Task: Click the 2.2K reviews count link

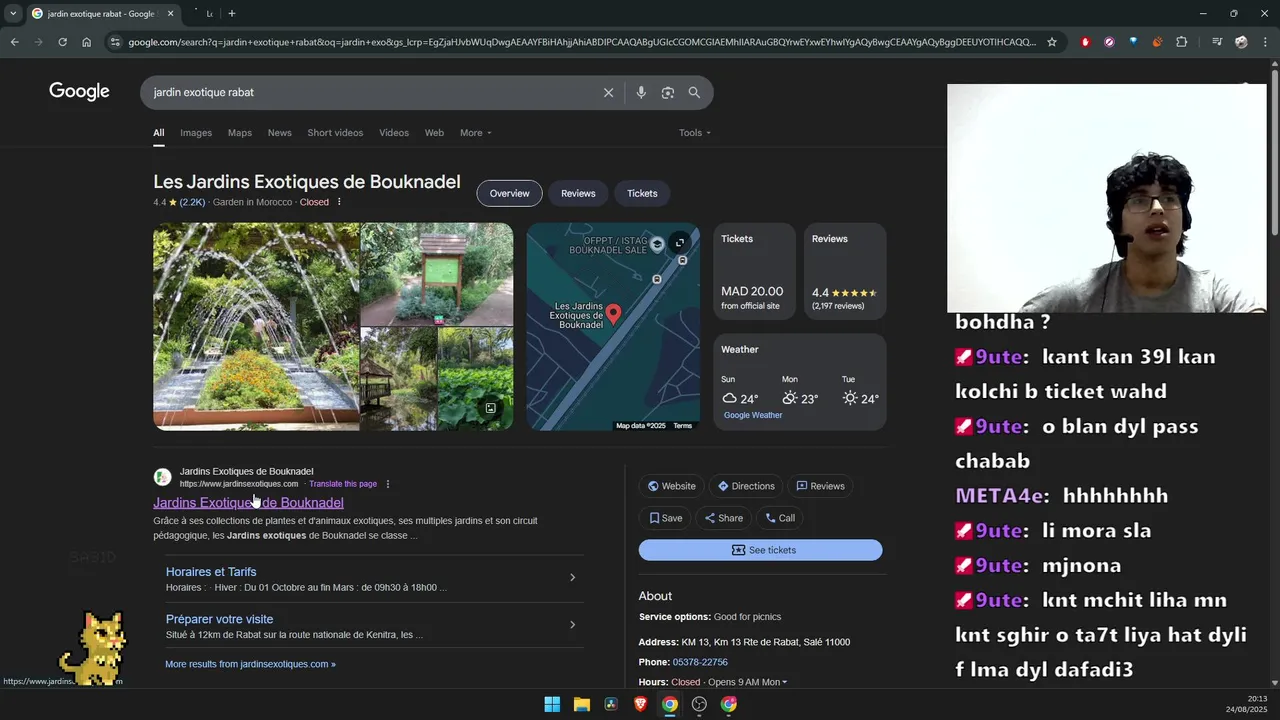Action: [x=192, y=202]
